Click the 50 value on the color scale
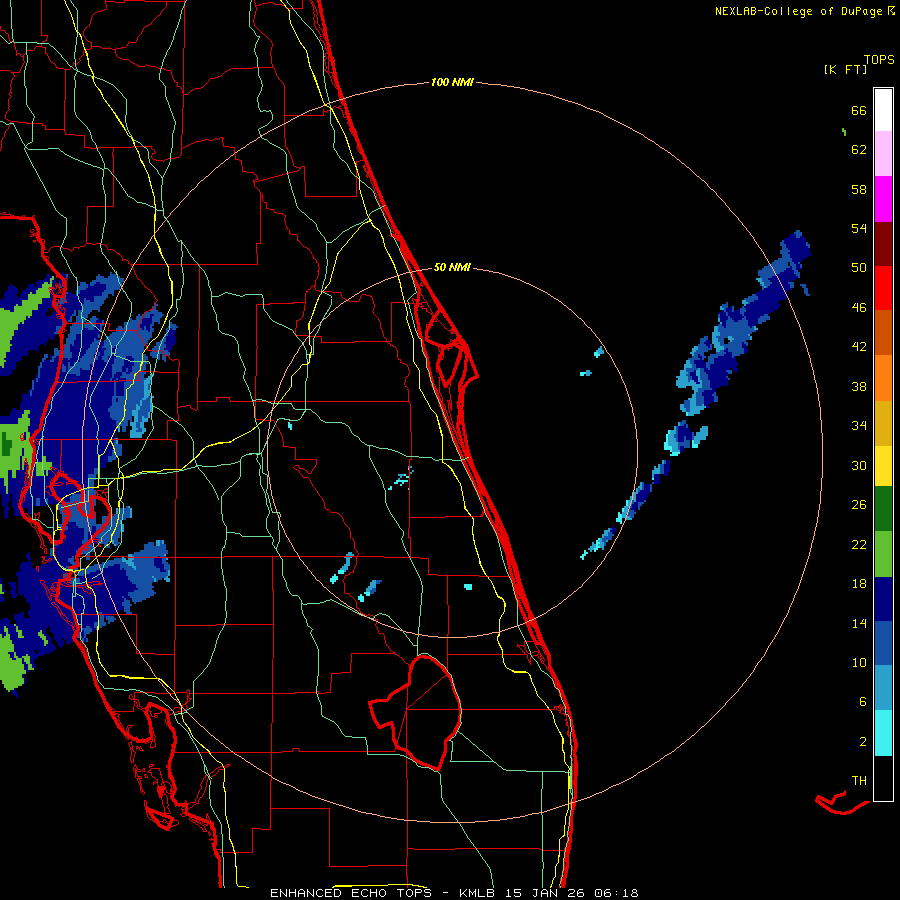900x900 pixels. tap(859, 268)
